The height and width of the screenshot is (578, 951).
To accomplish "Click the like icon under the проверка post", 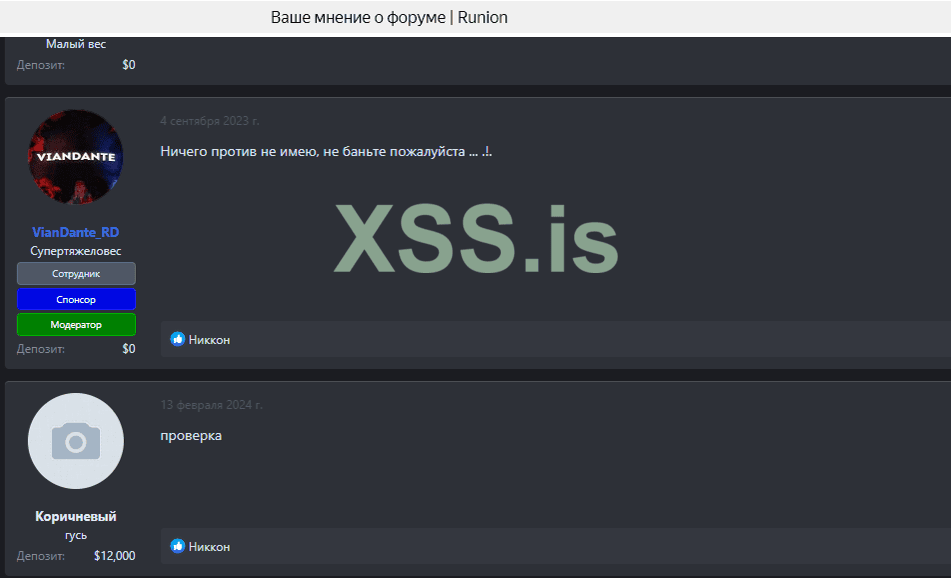I will [178, 546].
